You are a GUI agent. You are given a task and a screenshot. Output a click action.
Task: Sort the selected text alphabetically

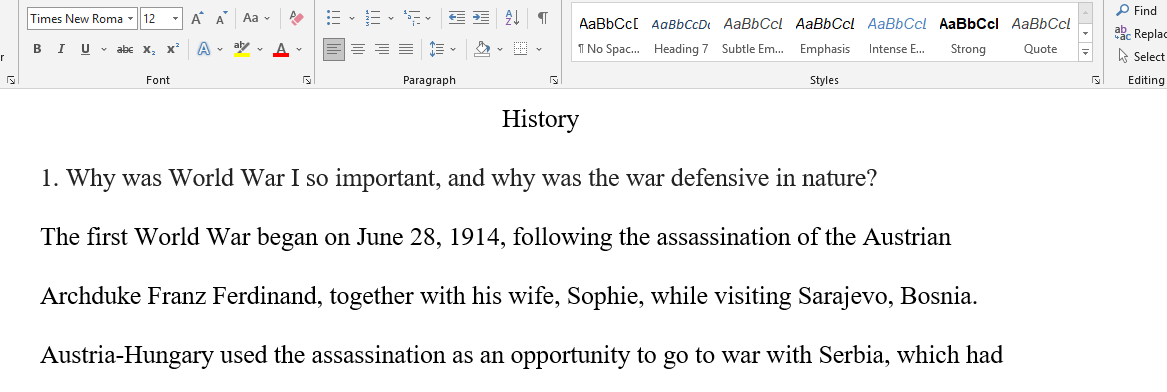pos(513,19)
